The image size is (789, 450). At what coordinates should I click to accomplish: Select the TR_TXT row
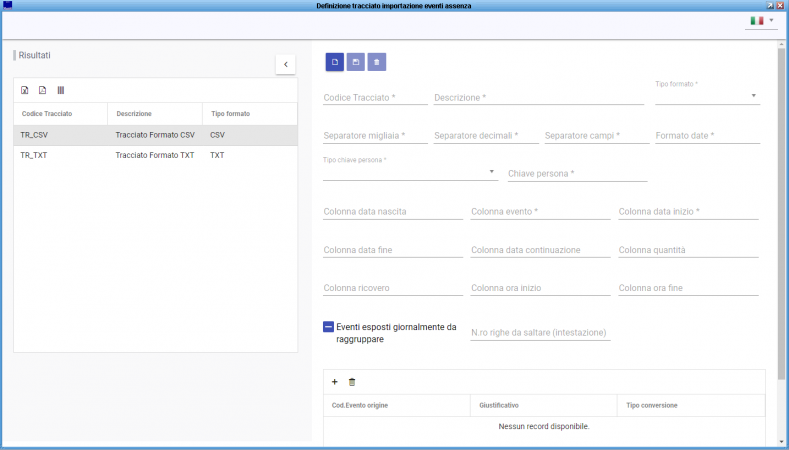155,156
